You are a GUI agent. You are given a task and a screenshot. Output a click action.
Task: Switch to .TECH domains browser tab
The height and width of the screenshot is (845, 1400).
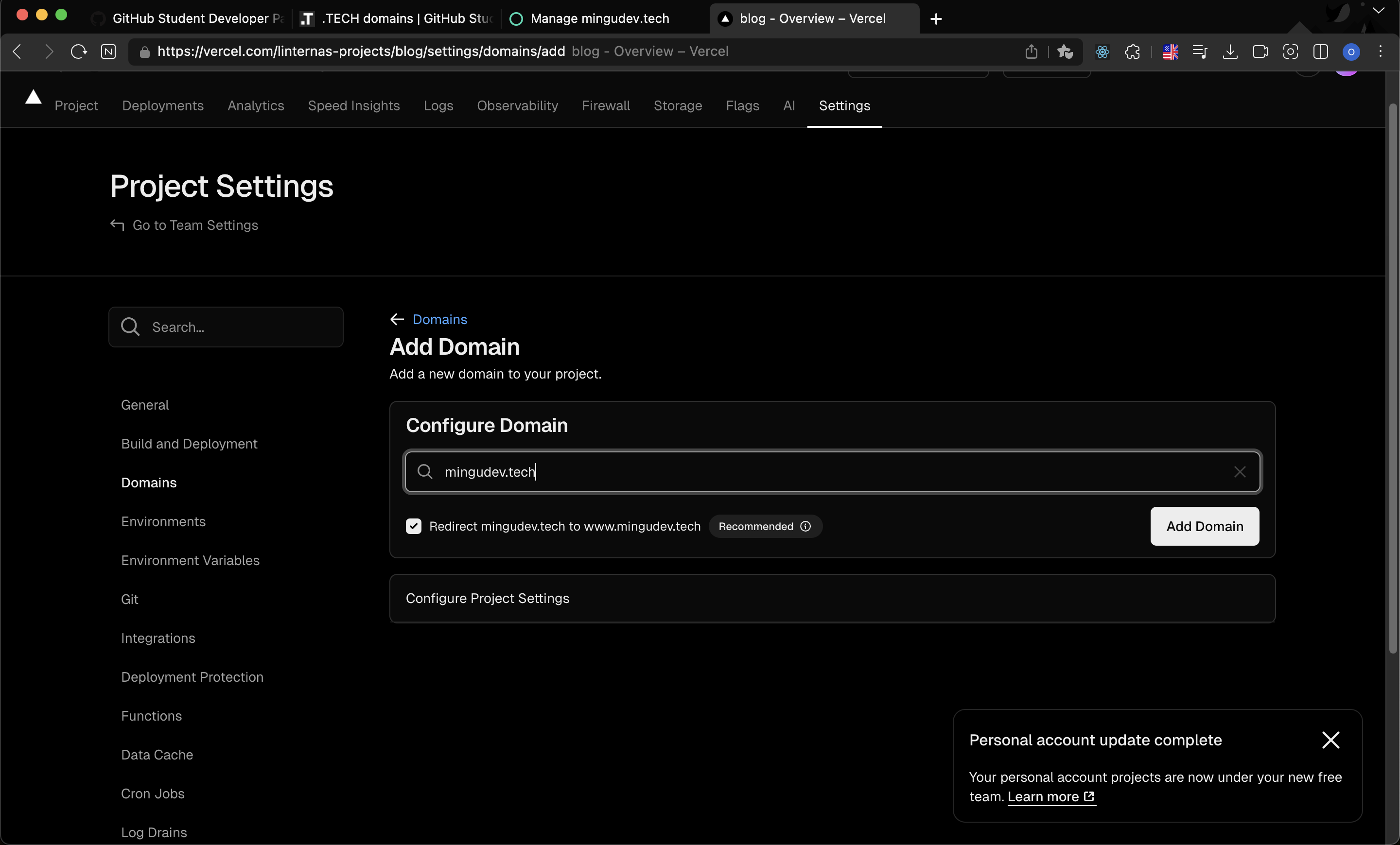coord(396,19)
